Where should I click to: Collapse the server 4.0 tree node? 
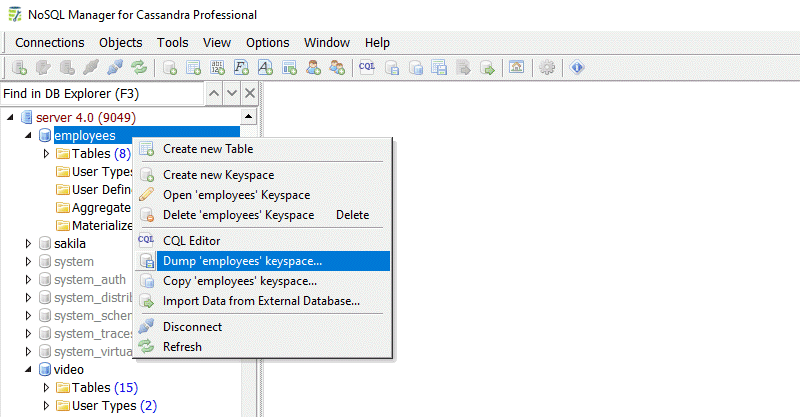11,118
